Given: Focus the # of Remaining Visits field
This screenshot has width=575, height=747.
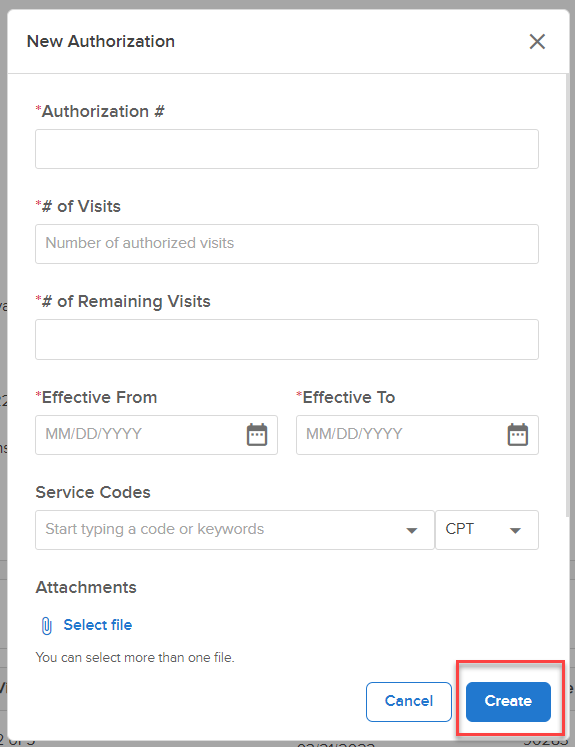Looking at the screenshot, I should (287, 339).
